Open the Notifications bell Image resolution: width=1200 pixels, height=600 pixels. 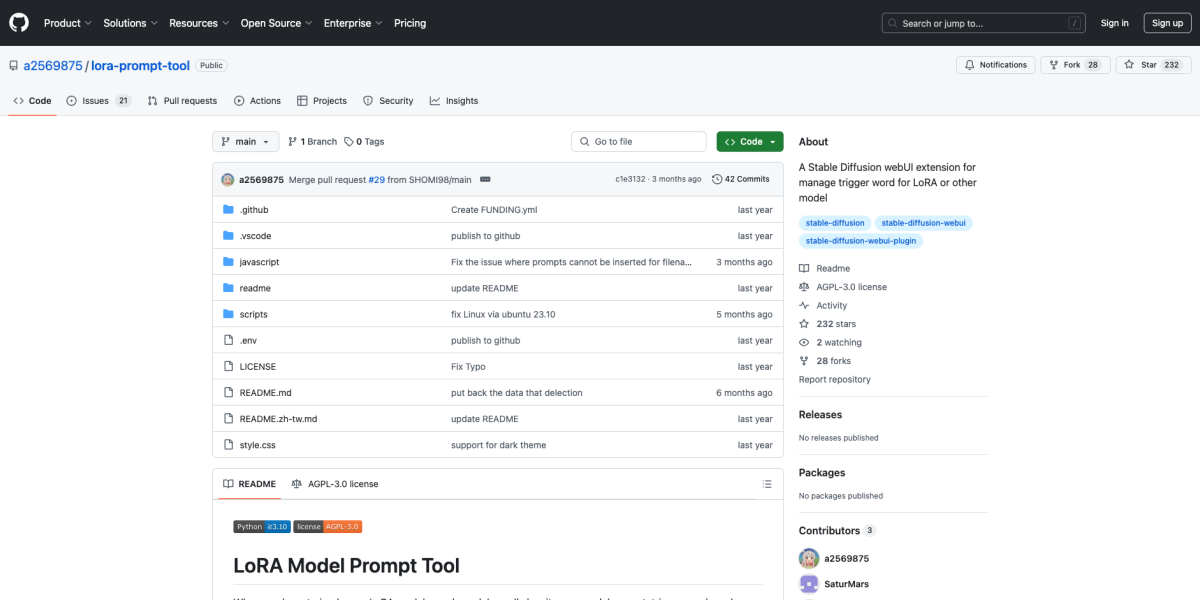click(x=970, y=64)
